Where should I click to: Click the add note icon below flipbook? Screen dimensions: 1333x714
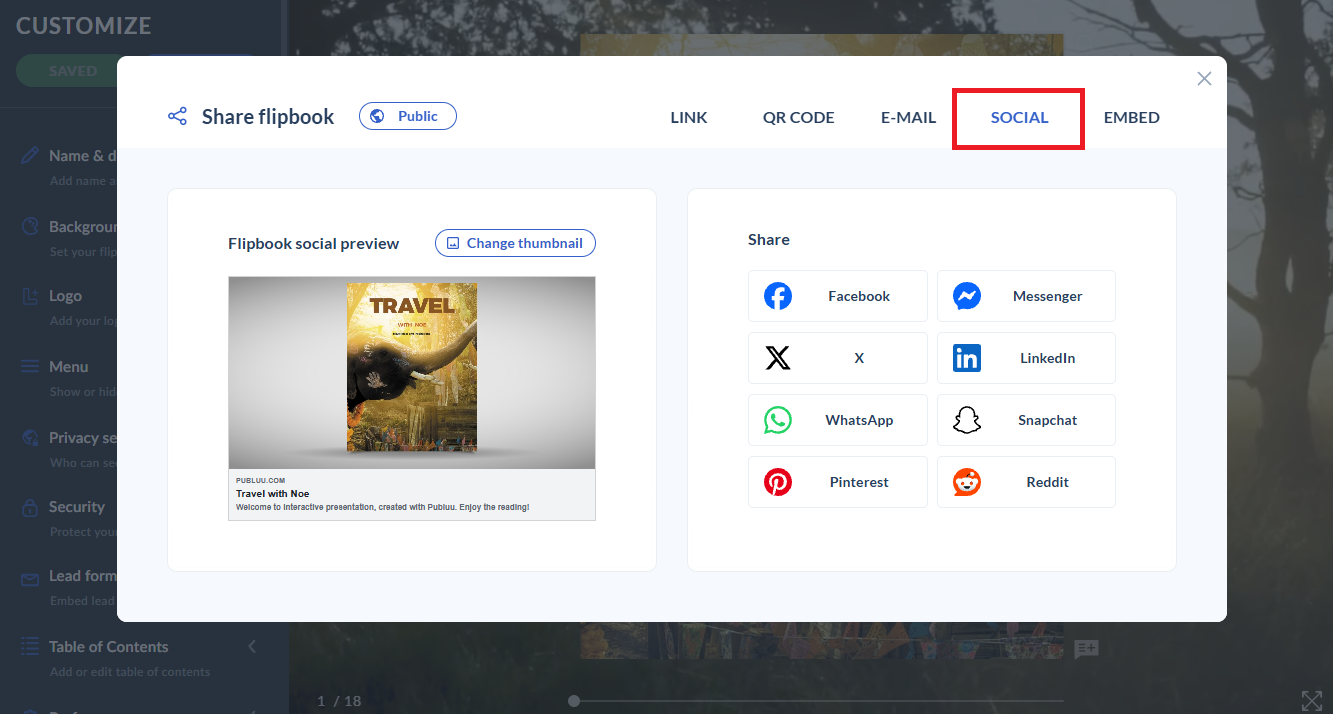[1086, 649]
